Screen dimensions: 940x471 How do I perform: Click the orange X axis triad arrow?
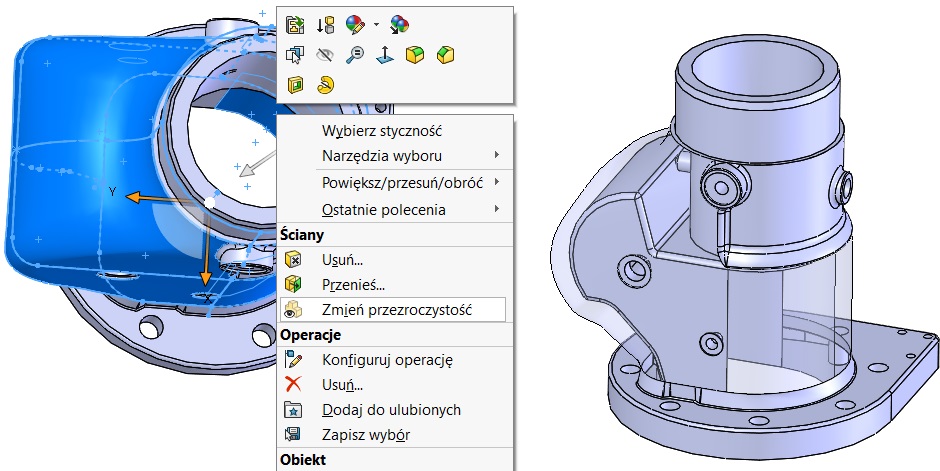[x=206, y=276]
